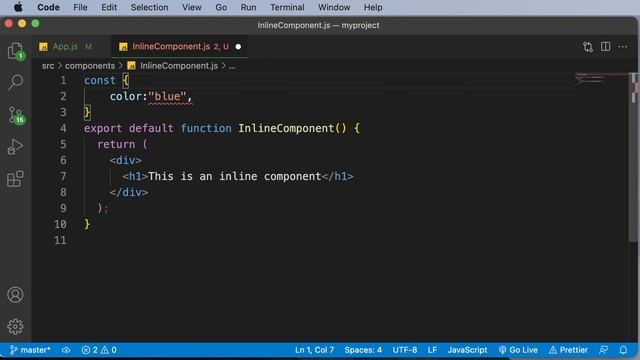Click line number 4 in gutter

pyautogui.click(x=63, y=128)
